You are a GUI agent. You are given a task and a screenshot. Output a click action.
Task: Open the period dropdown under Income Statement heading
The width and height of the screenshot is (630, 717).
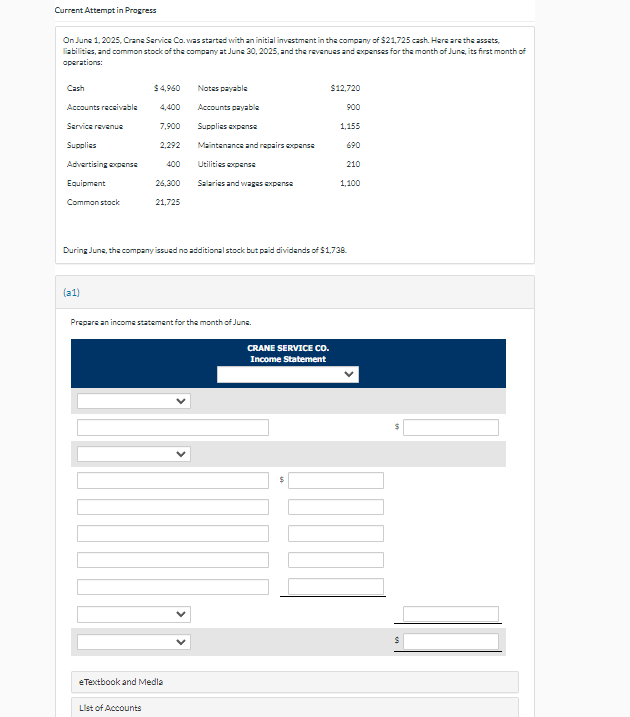pos(288,375)
